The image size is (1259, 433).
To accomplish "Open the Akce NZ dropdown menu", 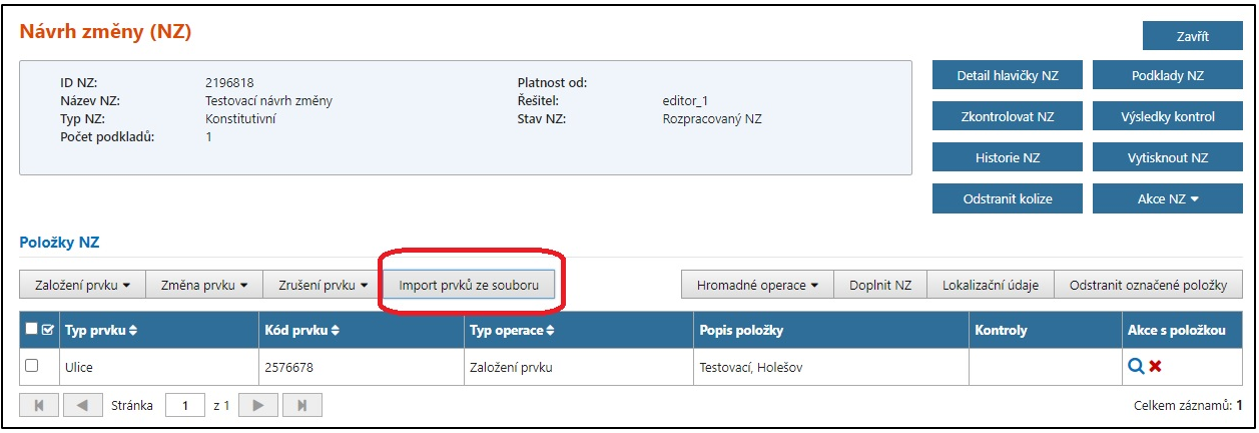I will click(x=1167, y=198).
